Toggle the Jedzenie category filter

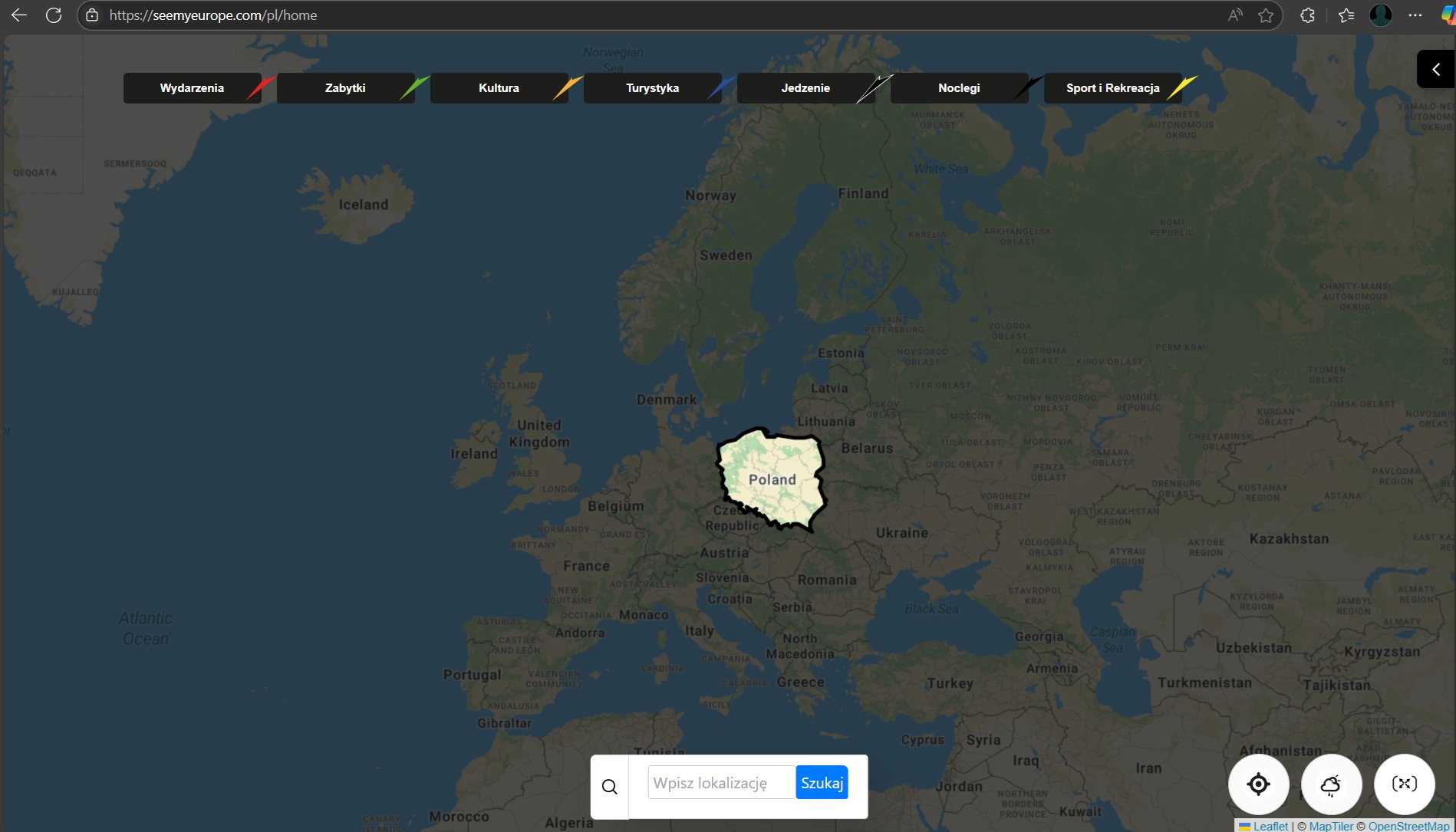point(805,87)
